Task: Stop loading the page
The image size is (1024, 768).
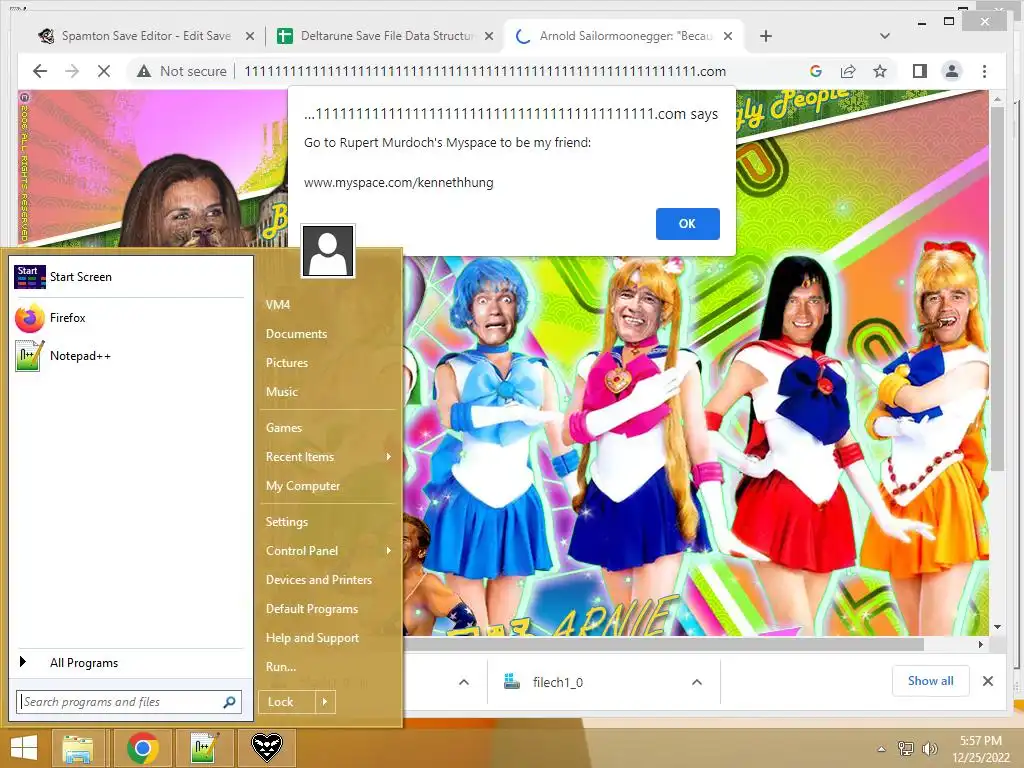Action: [x=104, y=71]
